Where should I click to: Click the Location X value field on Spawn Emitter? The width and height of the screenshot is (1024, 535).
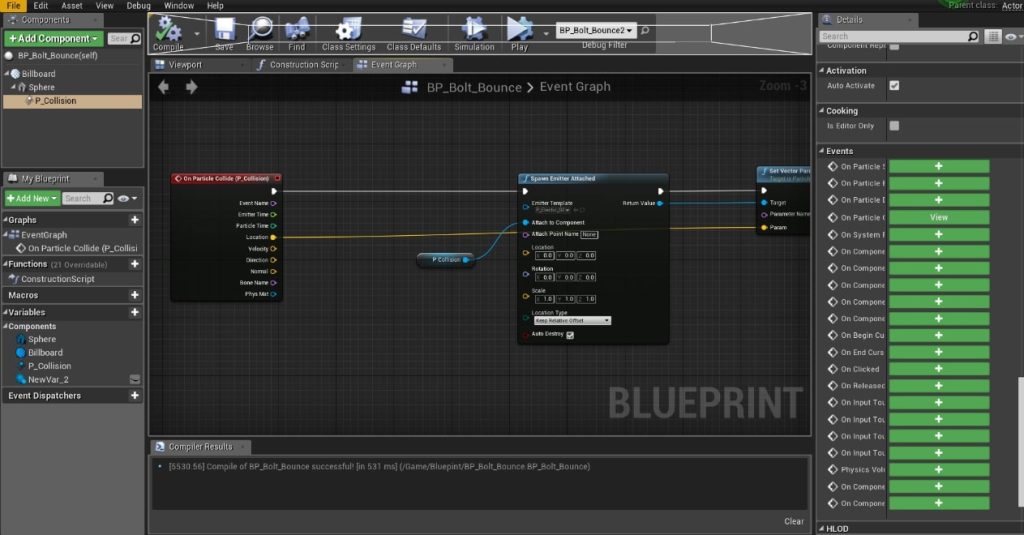[545, 255]
